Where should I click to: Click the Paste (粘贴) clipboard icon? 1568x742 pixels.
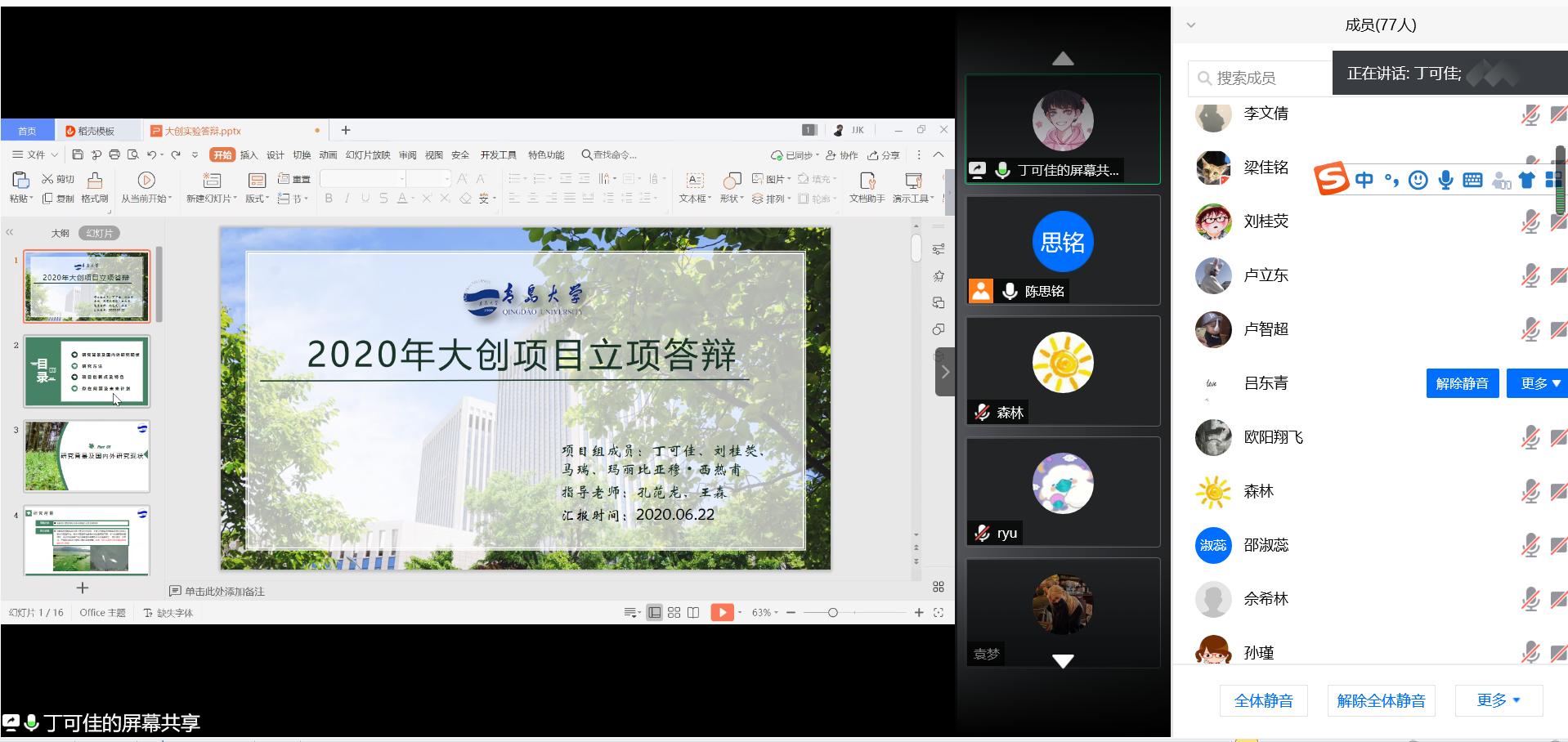(20, 181)
